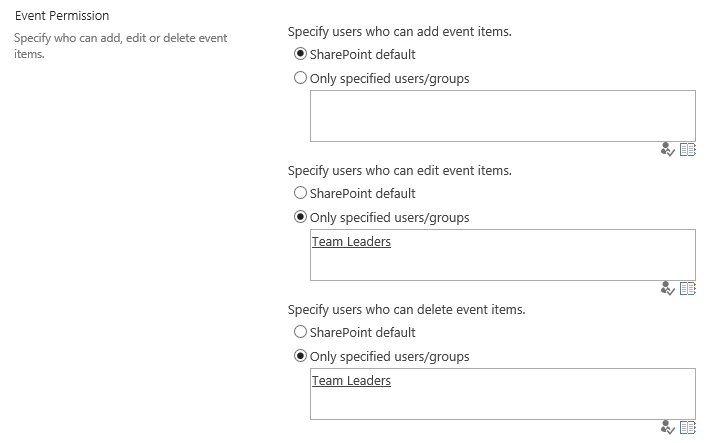
Task: Click Team Leaders entry in edit users box
Action: pos(351,242)
